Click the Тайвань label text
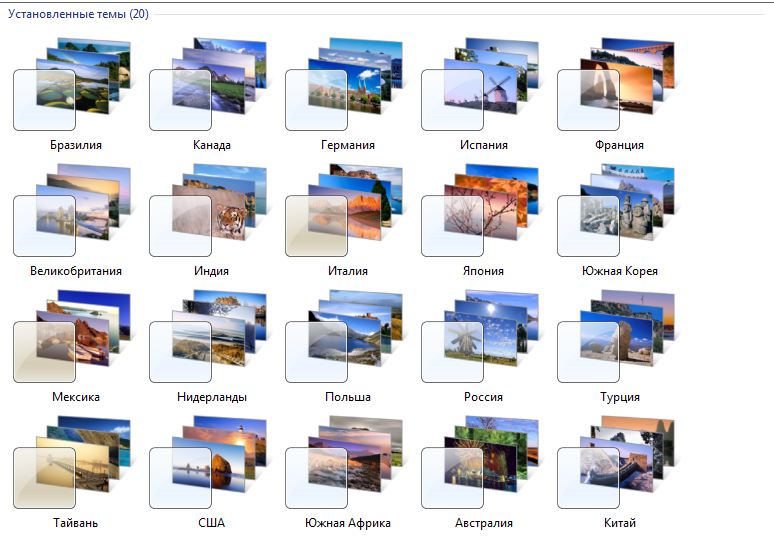Image resolution: width=774 pixels, height=543 pixels. tap(76, 523)
